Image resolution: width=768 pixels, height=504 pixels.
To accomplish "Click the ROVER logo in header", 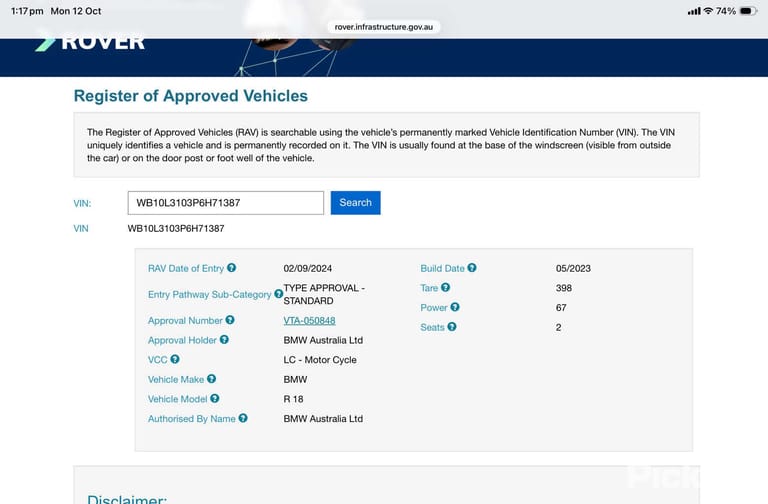I will pos(90,42).
